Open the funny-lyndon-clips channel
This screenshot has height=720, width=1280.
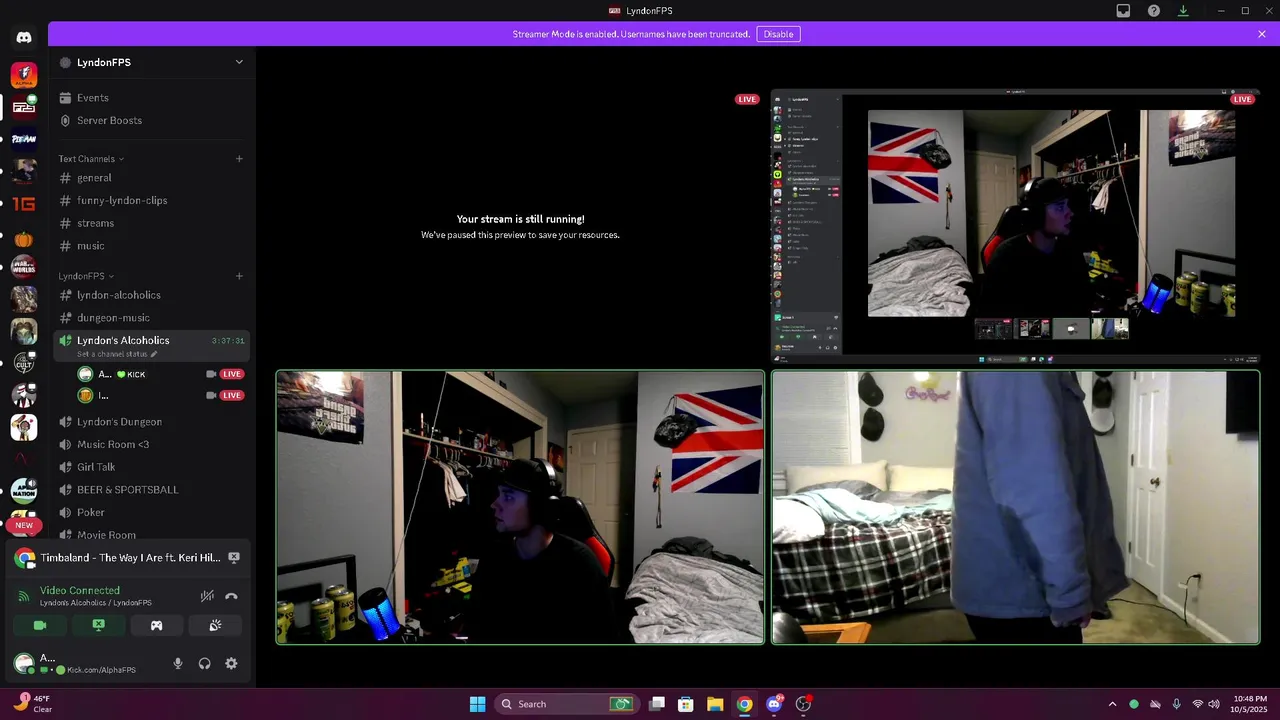(152, 200)
